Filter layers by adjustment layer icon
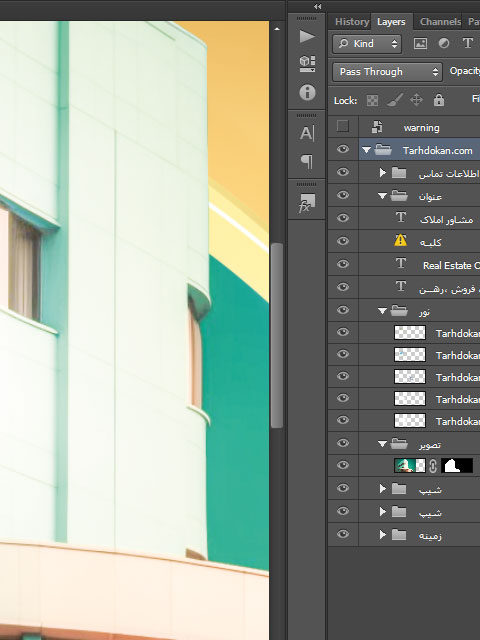480x640 pixels. click(x=444, y=44)
